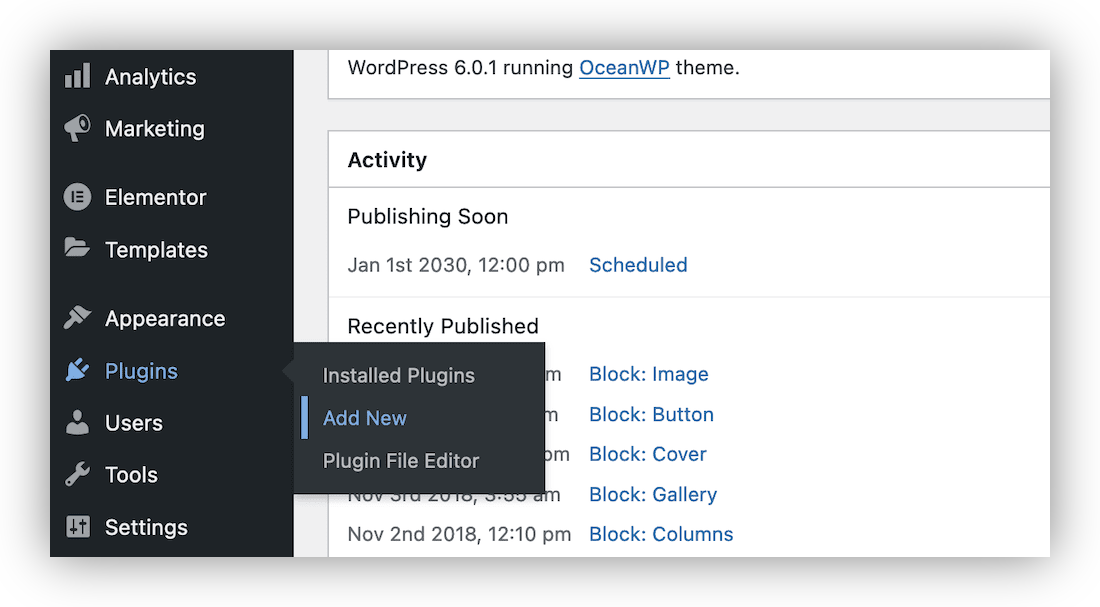The image size is (1100, 607).
Task: Click the Marketing megaphone icon
Action: (x=77, y=128)
